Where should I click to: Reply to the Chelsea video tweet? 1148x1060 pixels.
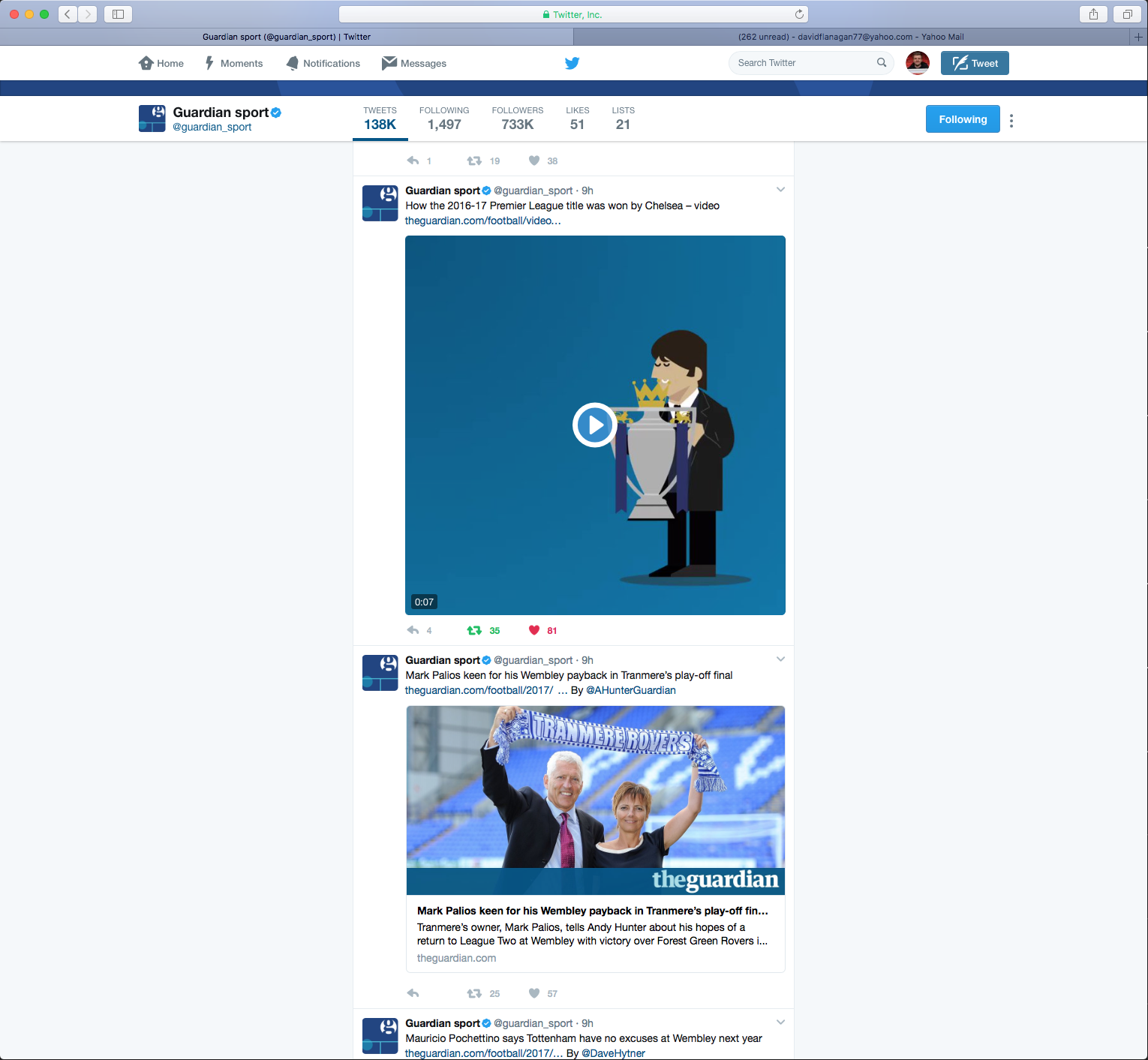(413, 630)
